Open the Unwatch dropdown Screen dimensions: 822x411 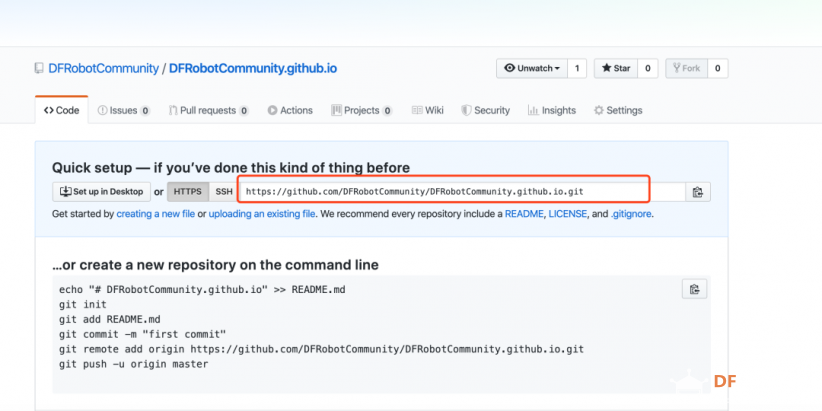tap(532, 68)
